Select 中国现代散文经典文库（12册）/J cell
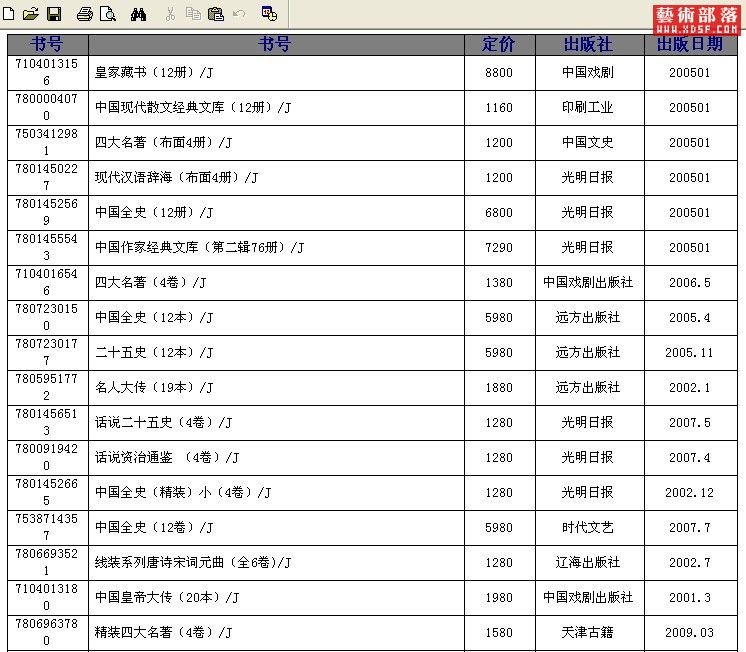 tap(276, 108)
